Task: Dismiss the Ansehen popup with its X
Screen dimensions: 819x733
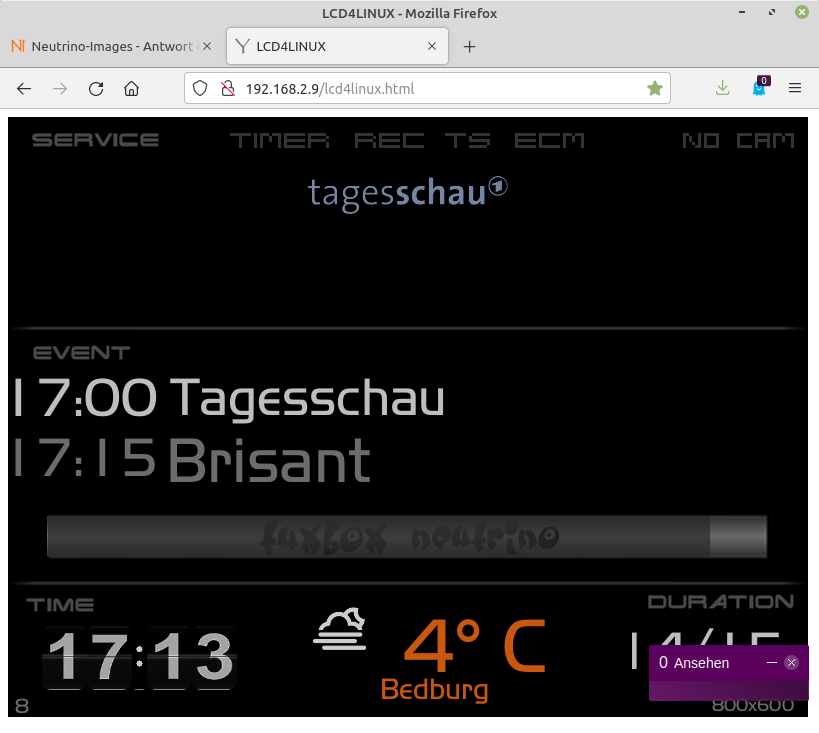Action: coord(792,663)
